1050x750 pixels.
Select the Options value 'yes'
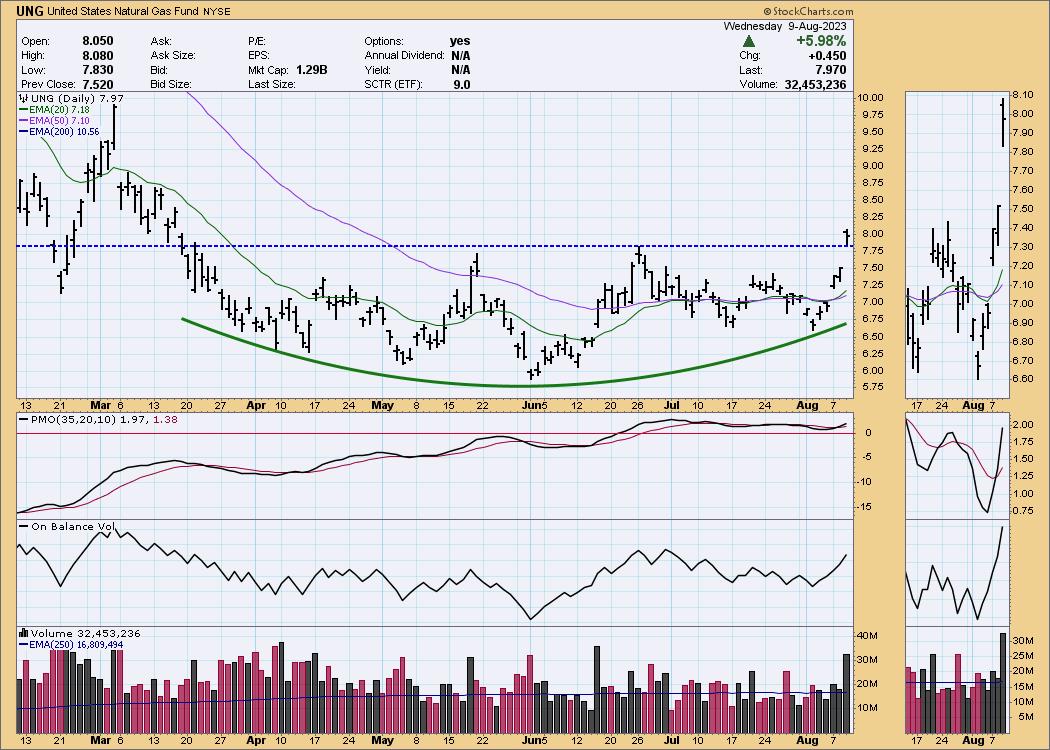[x=460, y=41]
